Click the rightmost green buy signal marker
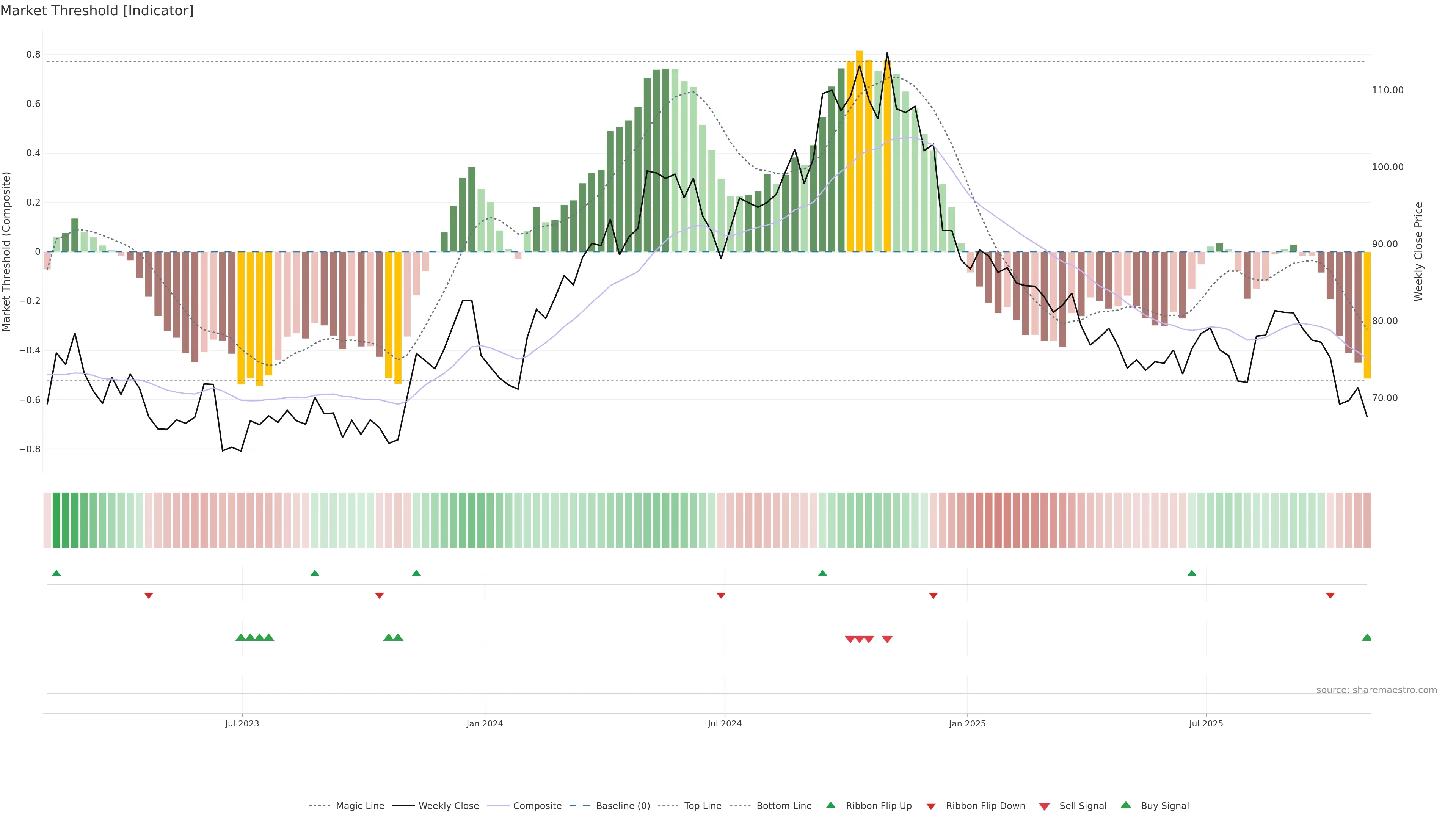This screenshot has height=819, width=1456. click(x=1367, y=637)
